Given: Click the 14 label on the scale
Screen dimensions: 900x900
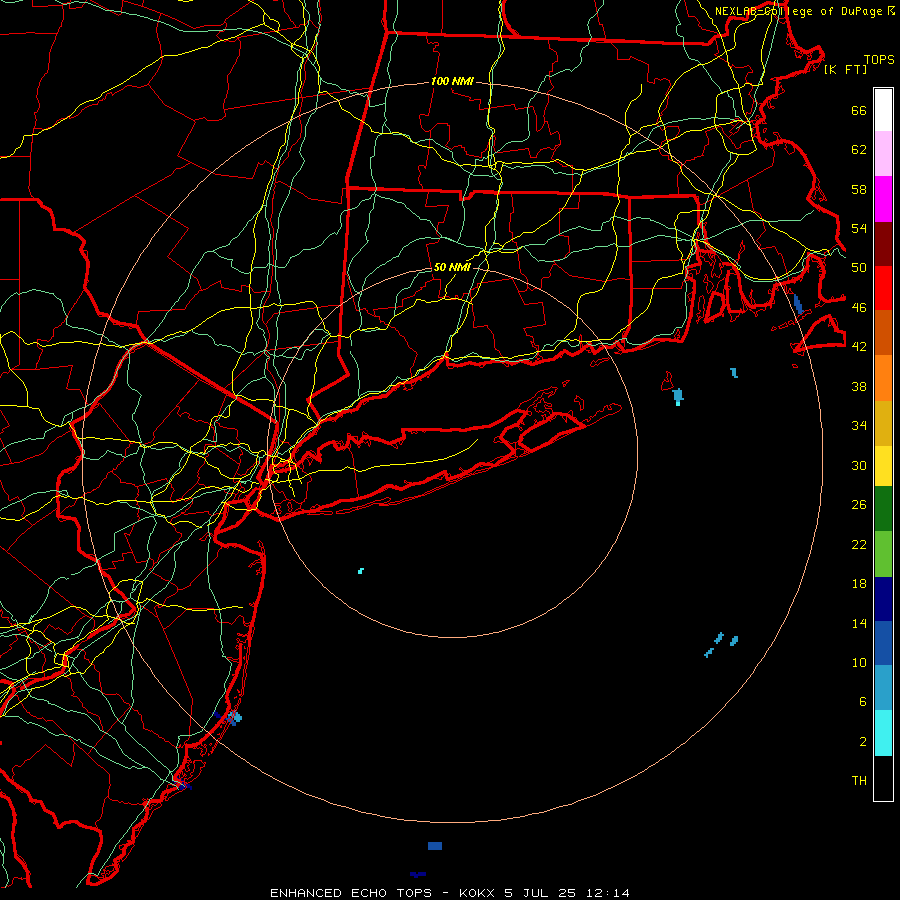Looking at the screenshot, I should (859, 623).
